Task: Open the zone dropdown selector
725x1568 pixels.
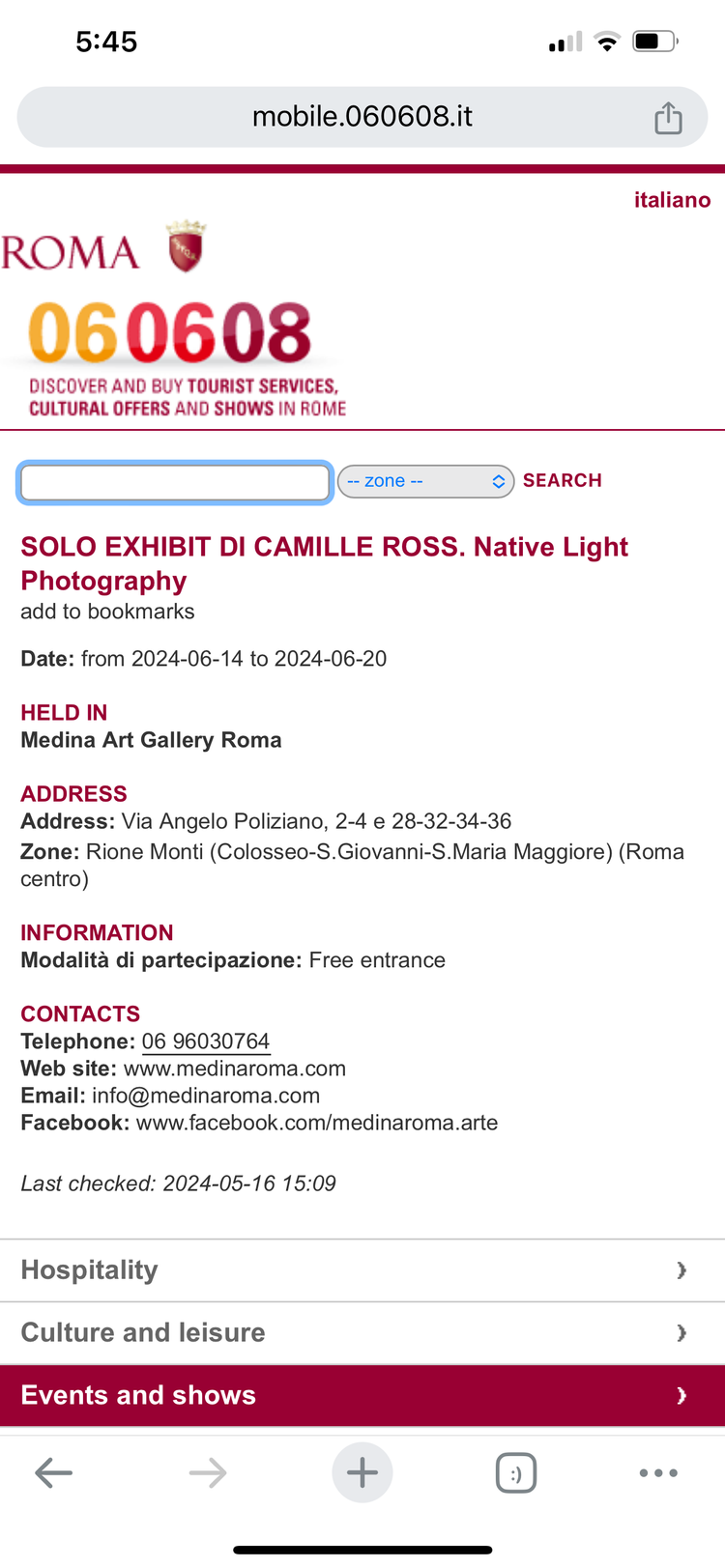Action: [x=425, y=481]
